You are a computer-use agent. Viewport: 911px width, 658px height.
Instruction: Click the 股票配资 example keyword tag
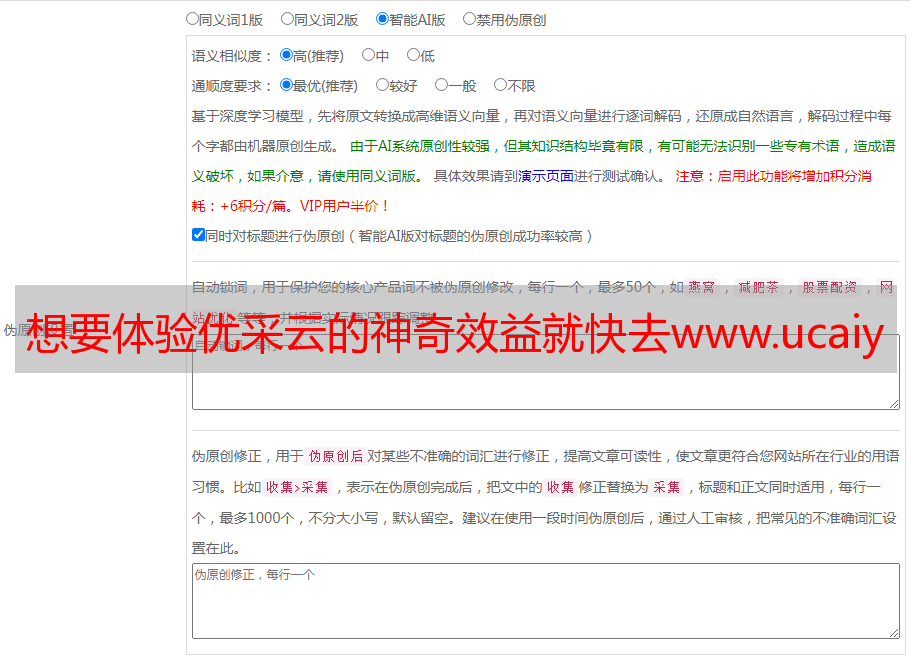pos(830,287)
